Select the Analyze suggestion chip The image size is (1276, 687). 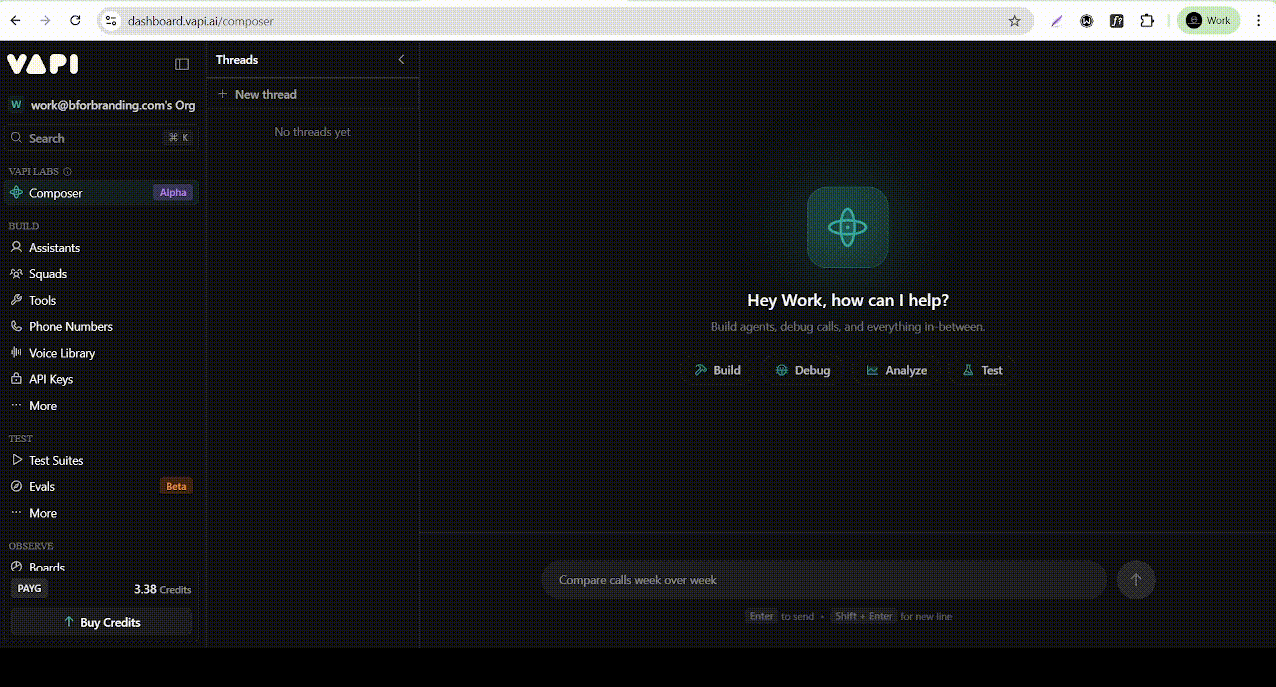pyautogui.click(x=896, y=370)
